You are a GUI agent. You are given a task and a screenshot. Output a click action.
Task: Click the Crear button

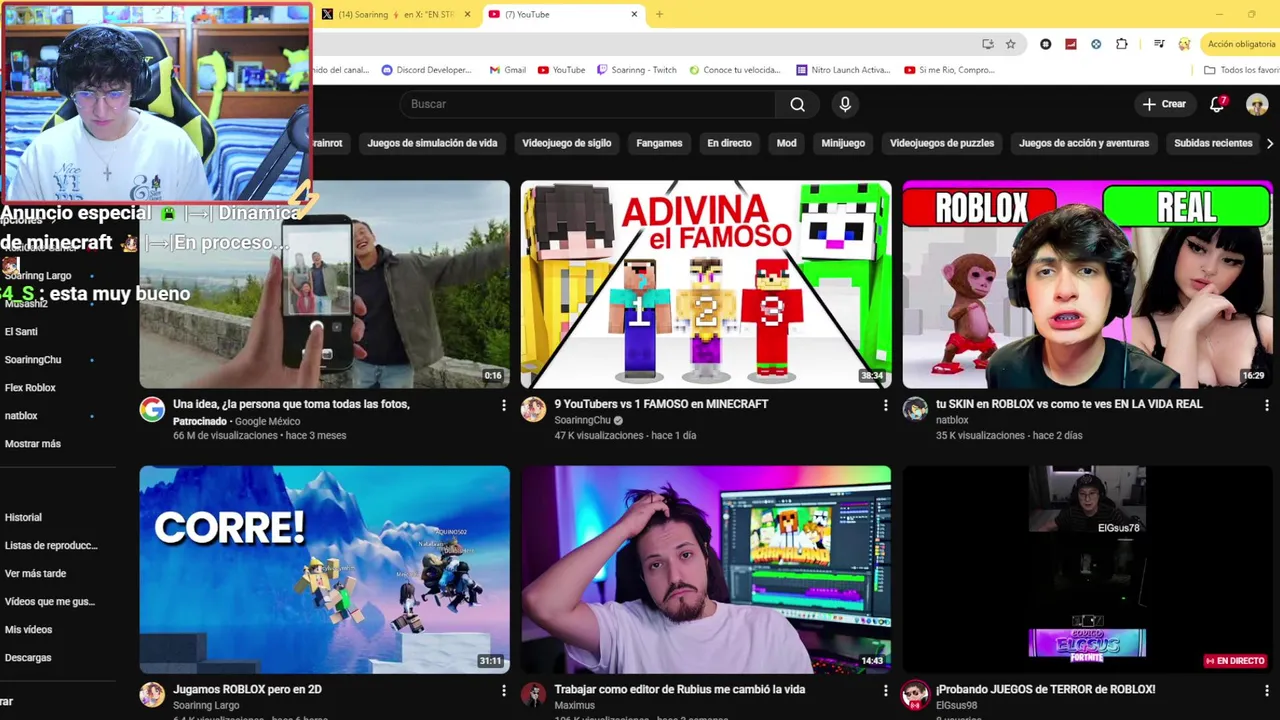click(x=1164, y=104)
